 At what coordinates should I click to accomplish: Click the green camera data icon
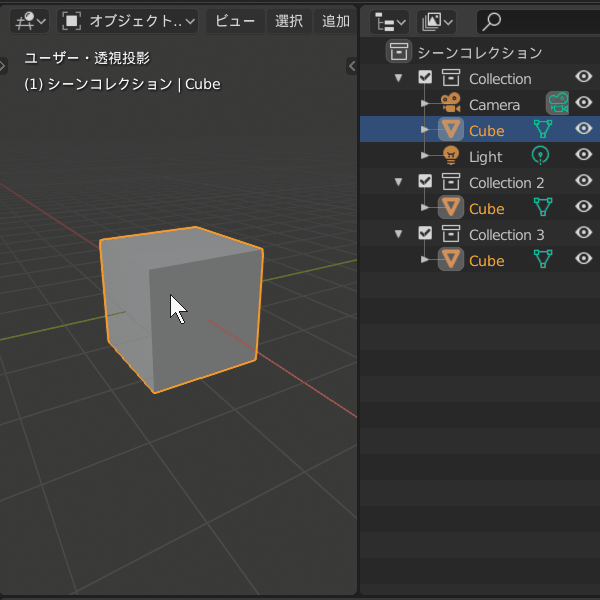point(558,103)
